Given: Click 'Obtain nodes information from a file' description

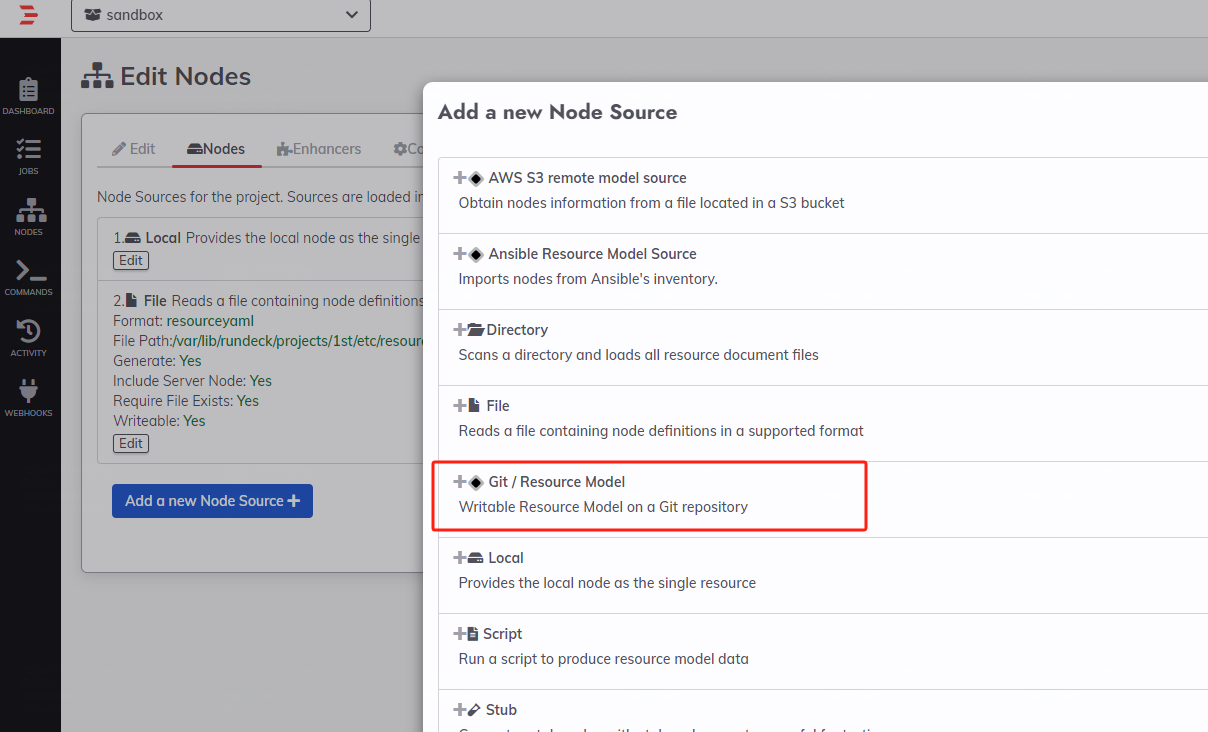Looking at the screenshot, I should click(652, 203).
